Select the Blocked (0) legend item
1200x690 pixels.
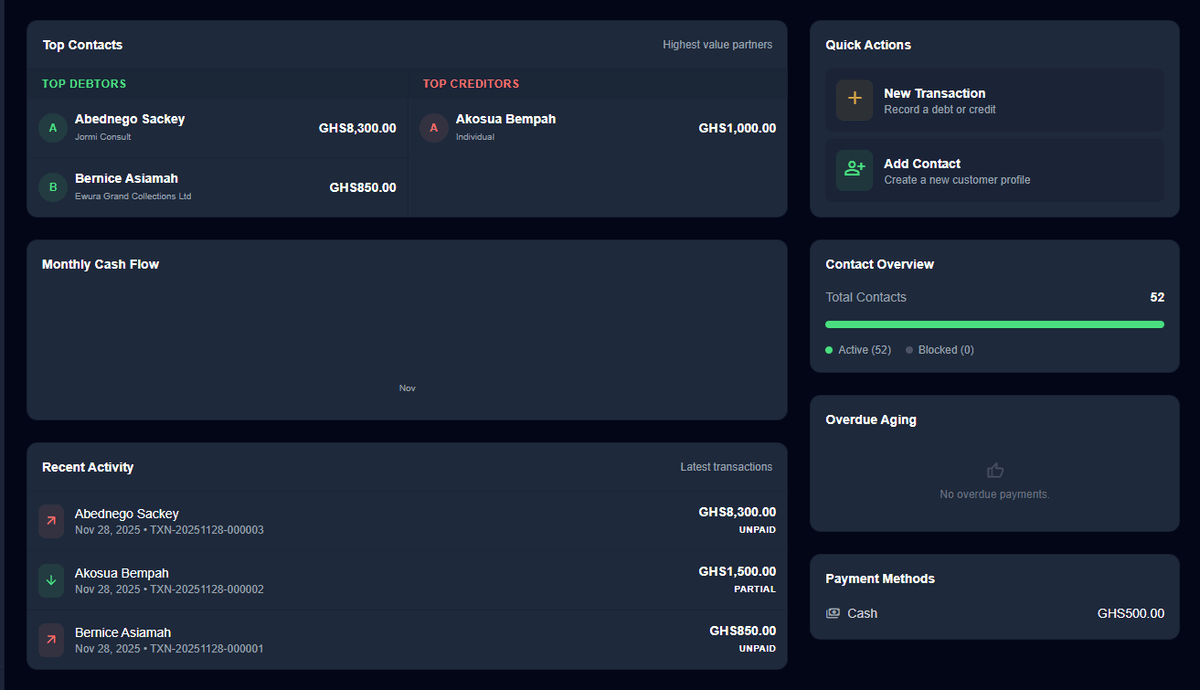[940, 350]
